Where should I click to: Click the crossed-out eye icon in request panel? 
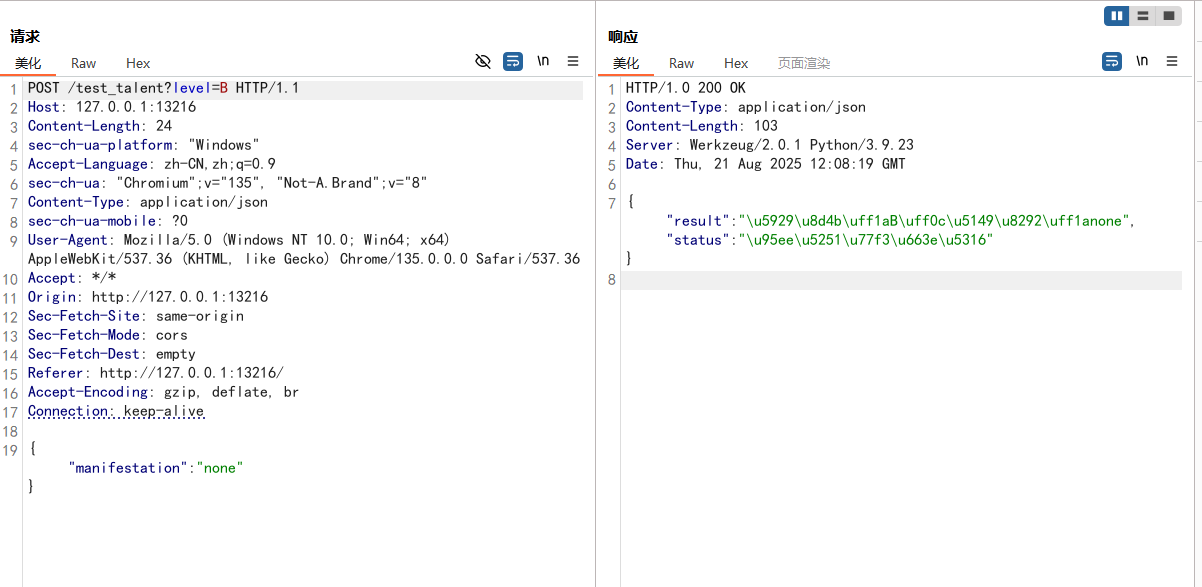483,62
